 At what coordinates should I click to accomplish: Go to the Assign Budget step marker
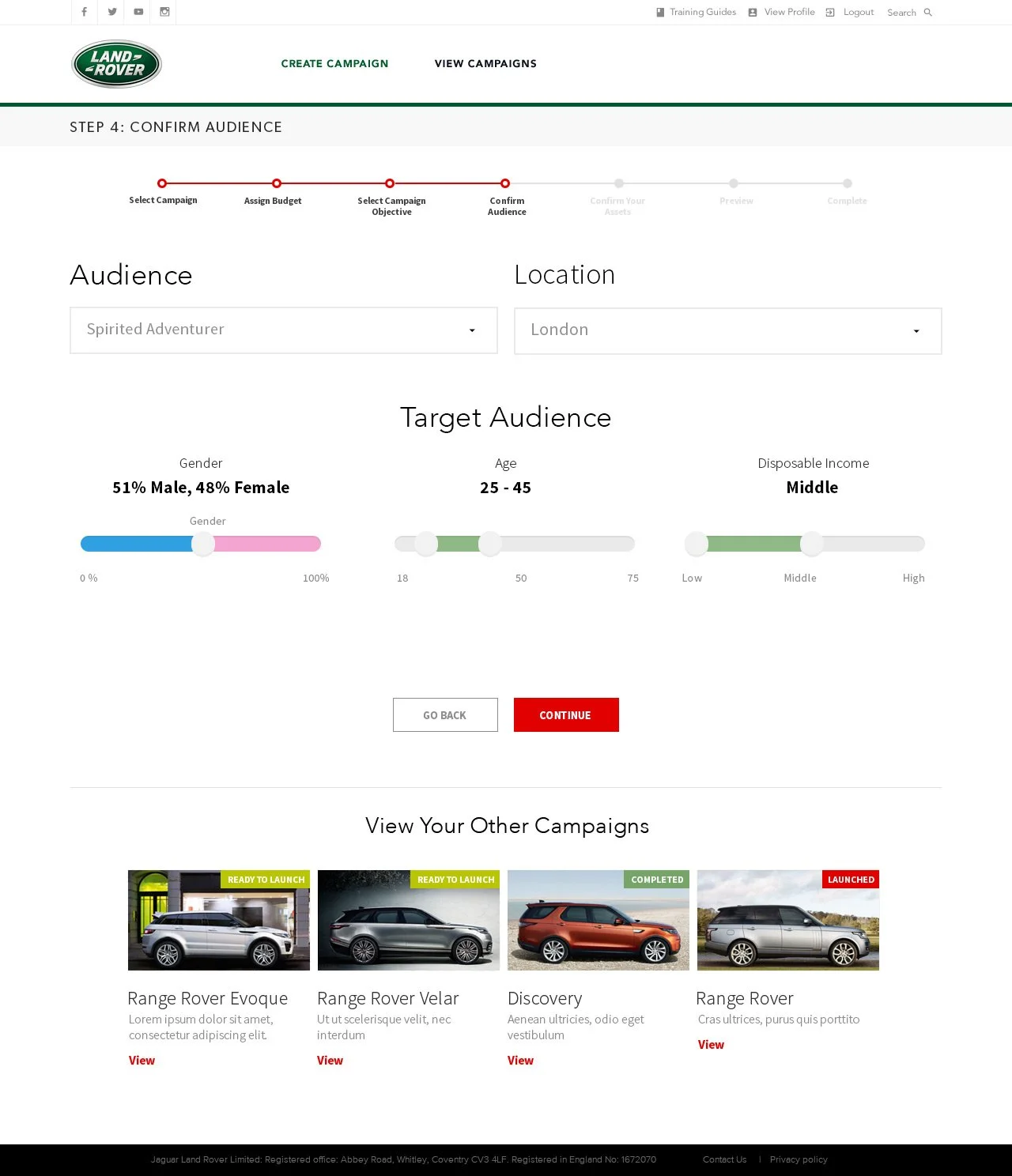(x=276, y=183)
